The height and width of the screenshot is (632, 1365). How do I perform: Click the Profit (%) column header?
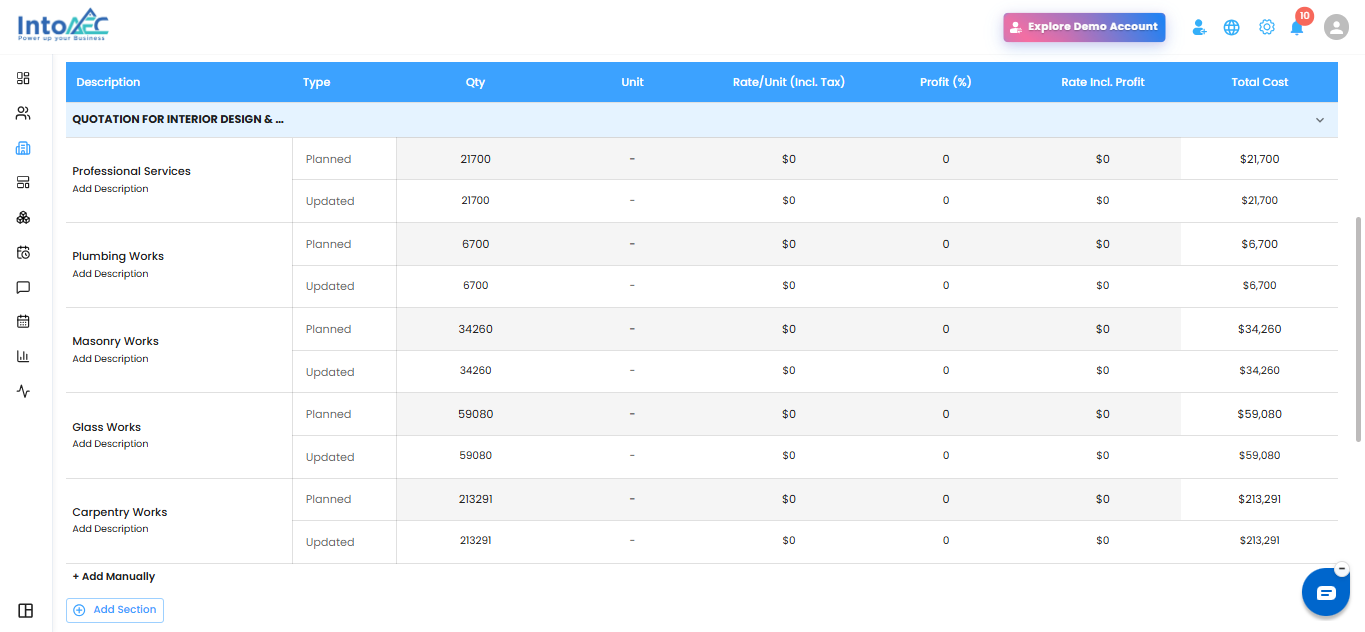point(946,82)
